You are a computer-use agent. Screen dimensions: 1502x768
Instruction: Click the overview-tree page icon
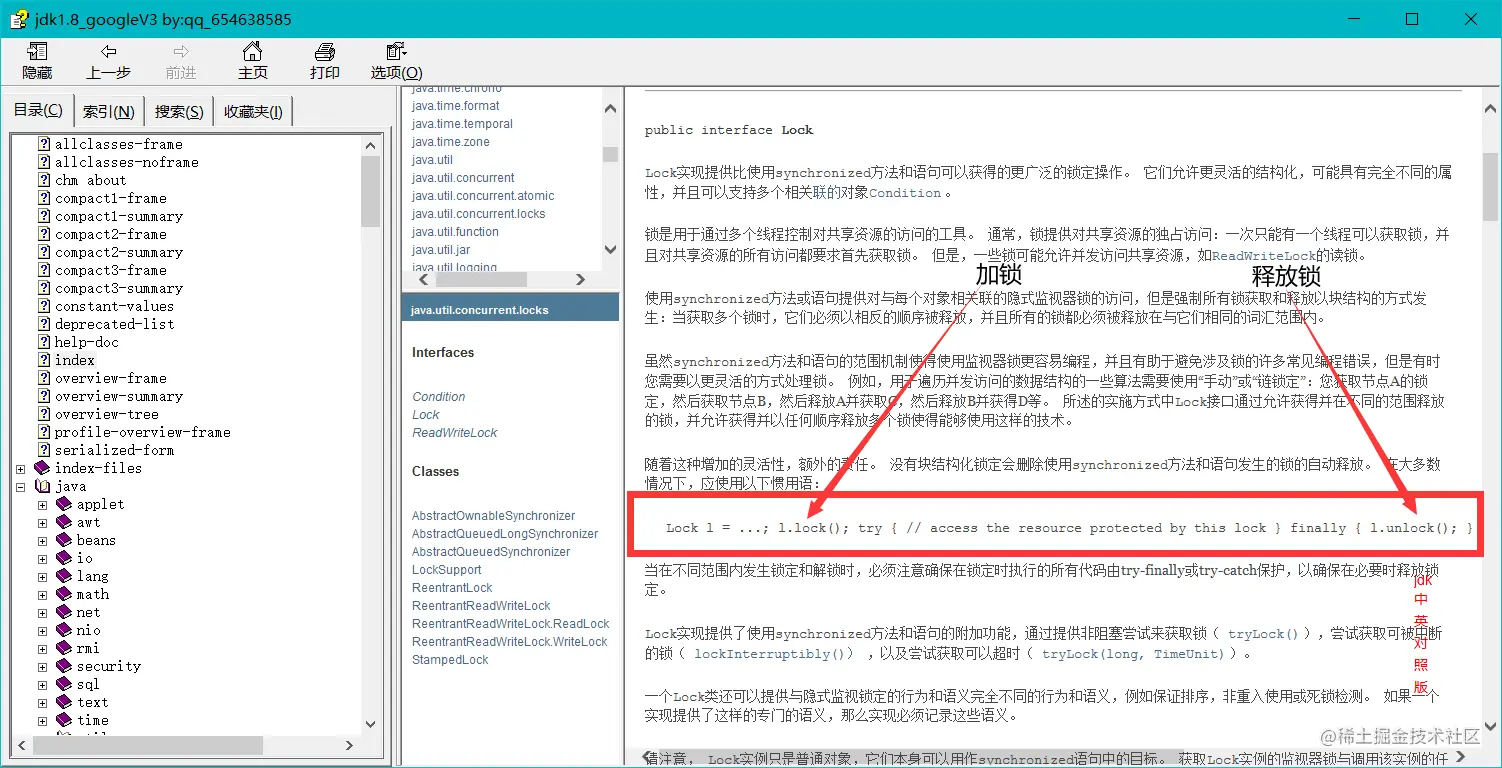coord(44,414)
